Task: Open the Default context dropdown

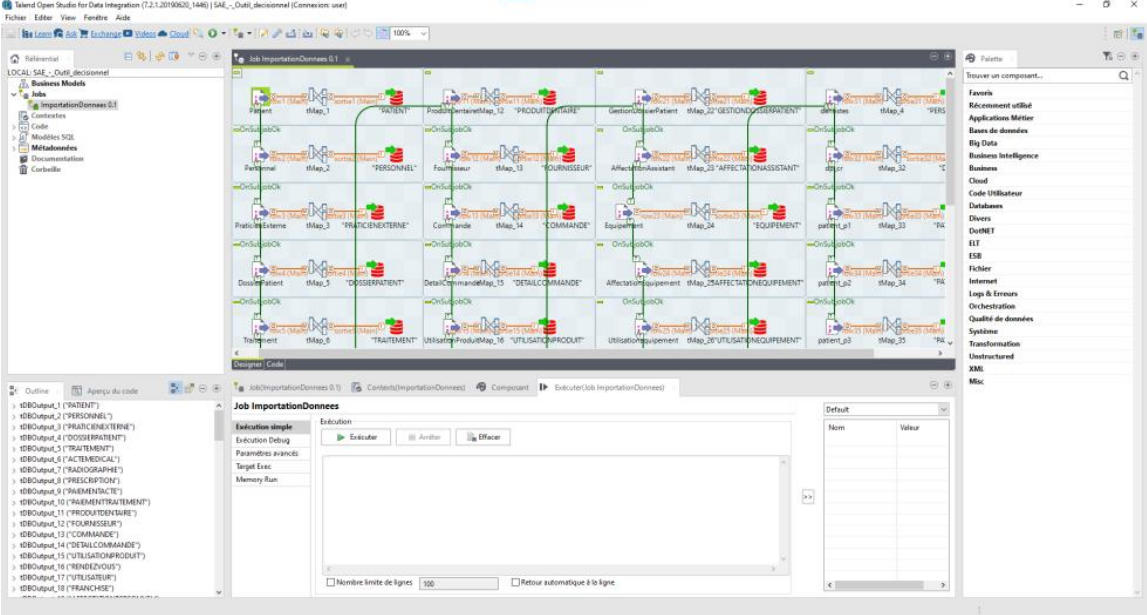Action: click(x=942, y=409)
